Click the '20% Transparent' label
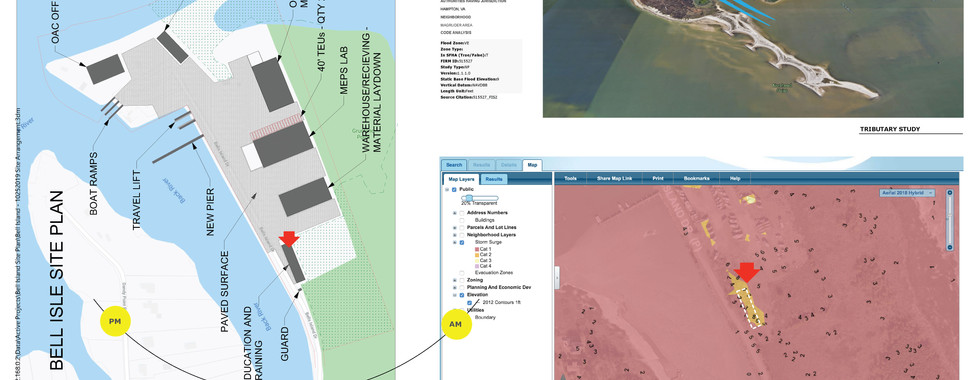Screen dimensions: 980x380 (x=479, y=203)
